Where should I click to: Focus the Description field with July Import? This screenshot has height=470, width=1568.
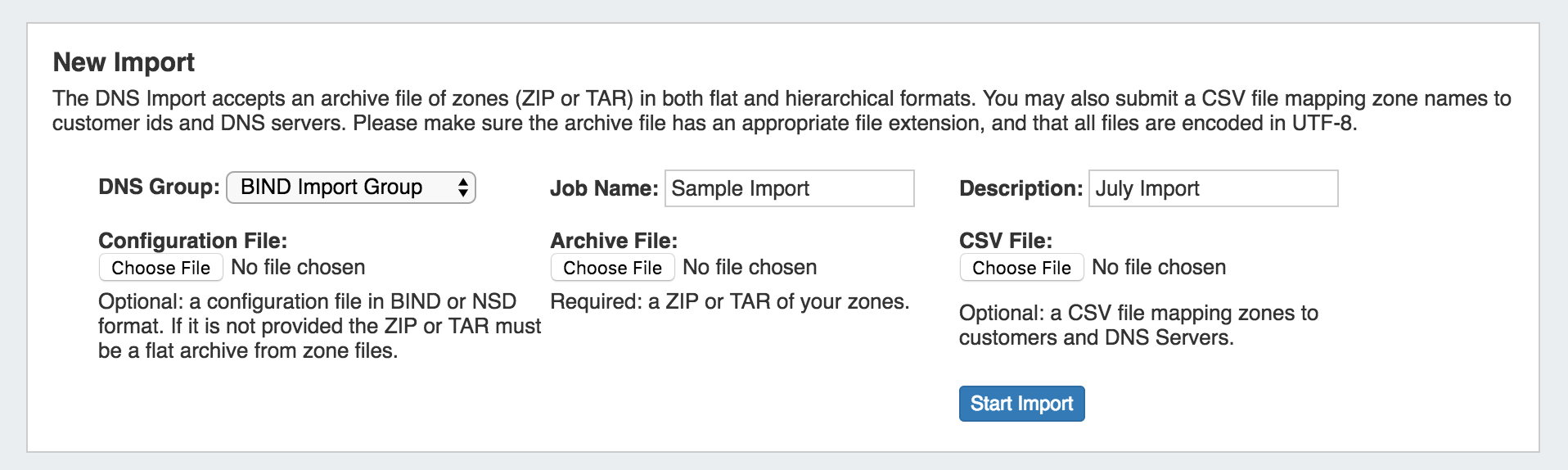(x=1213, y=188)
